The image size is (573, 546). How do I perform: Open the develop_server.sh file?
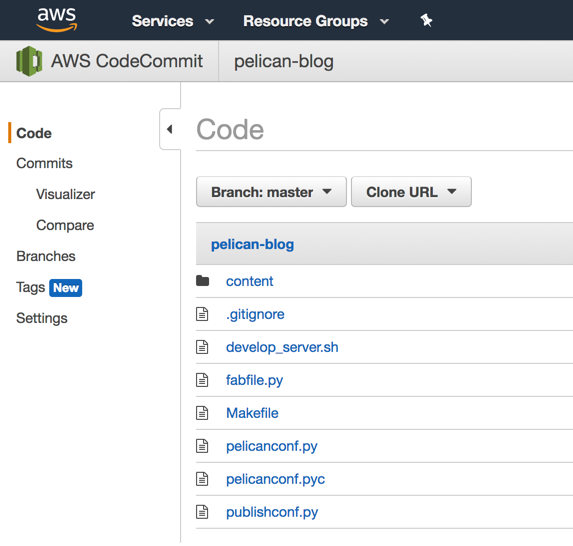pos(282,347)
